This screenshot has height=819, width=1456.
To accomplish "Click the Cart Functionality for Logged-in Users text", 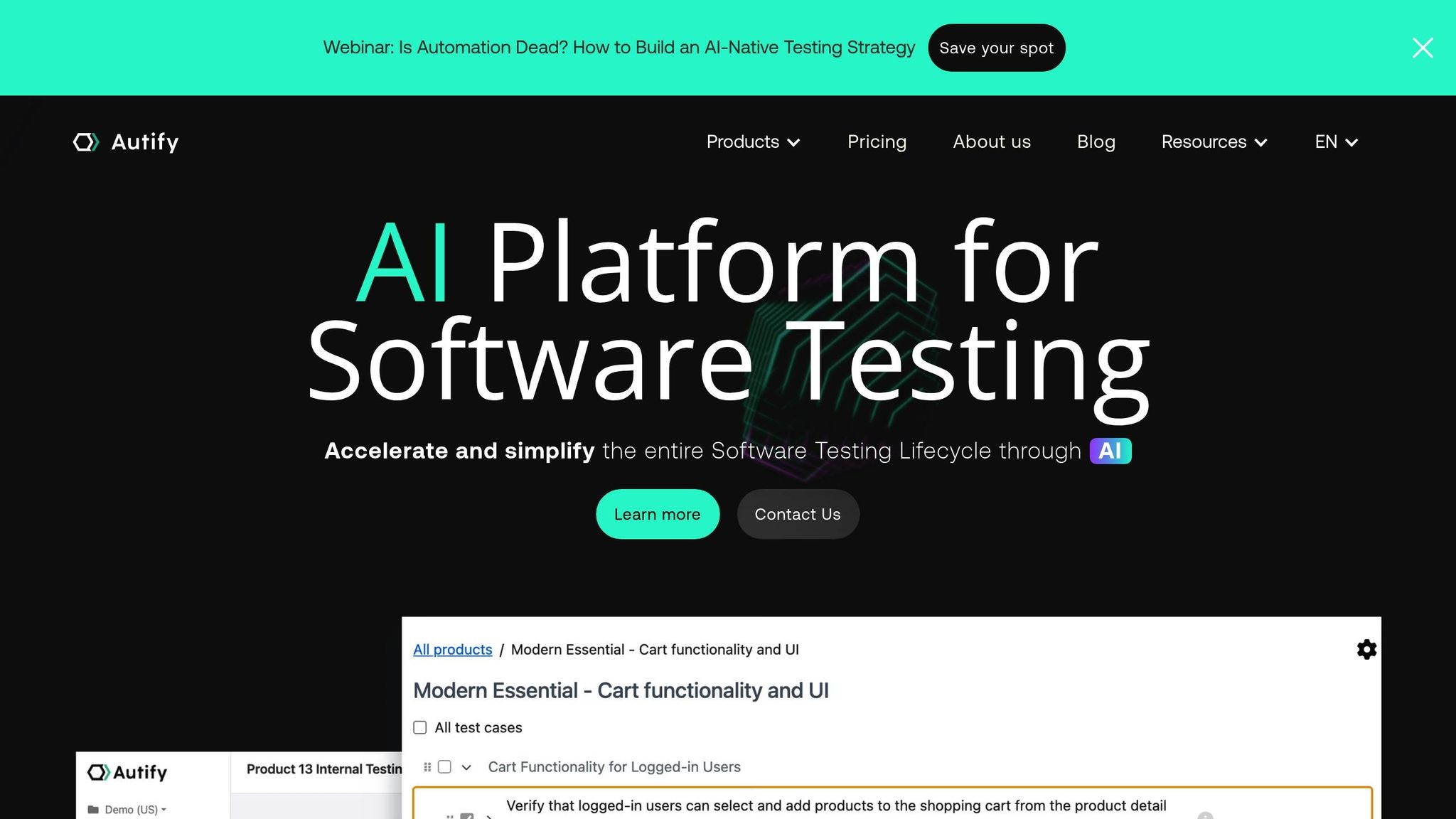I will tap(614, 766).
